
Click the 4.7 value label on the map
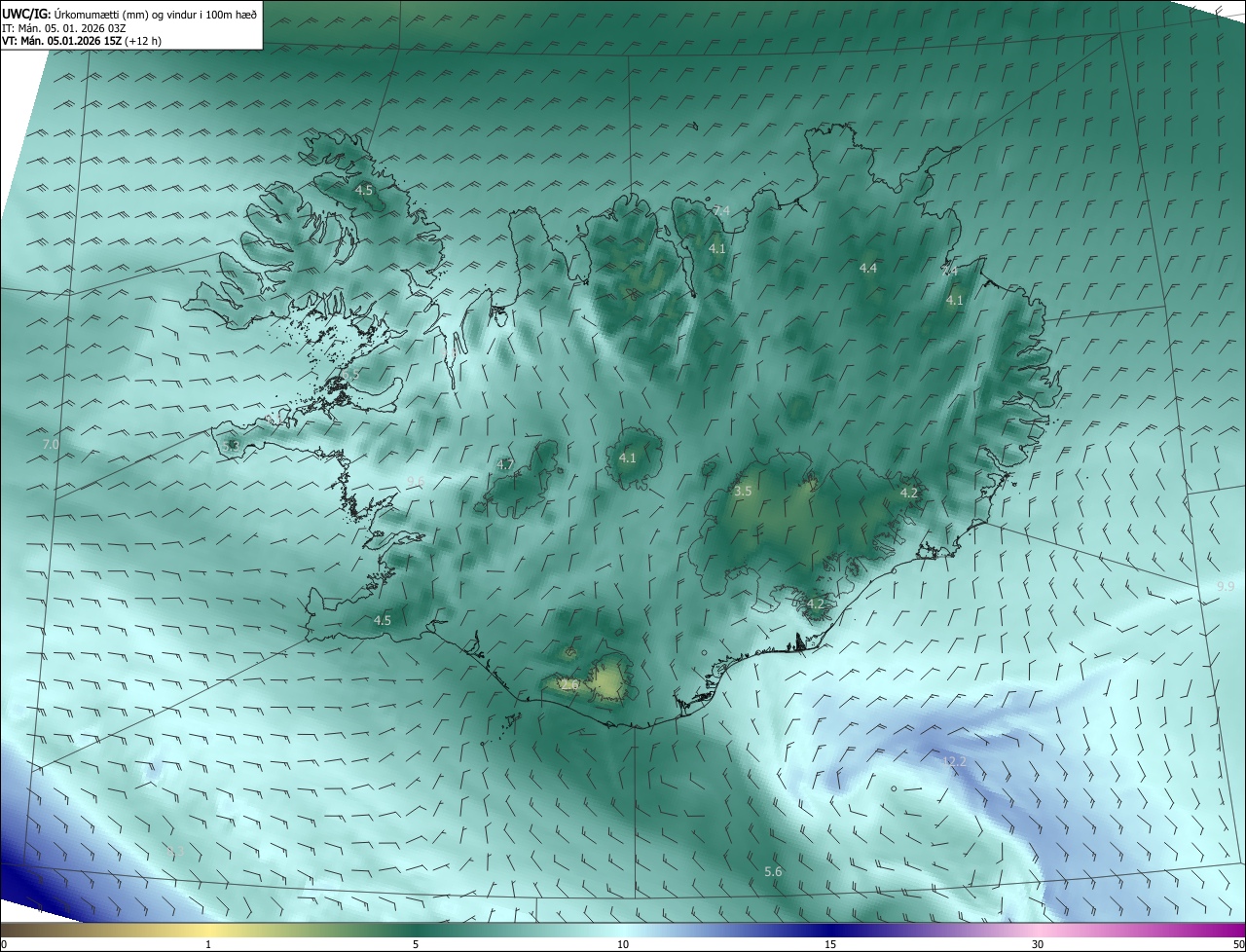505,464
